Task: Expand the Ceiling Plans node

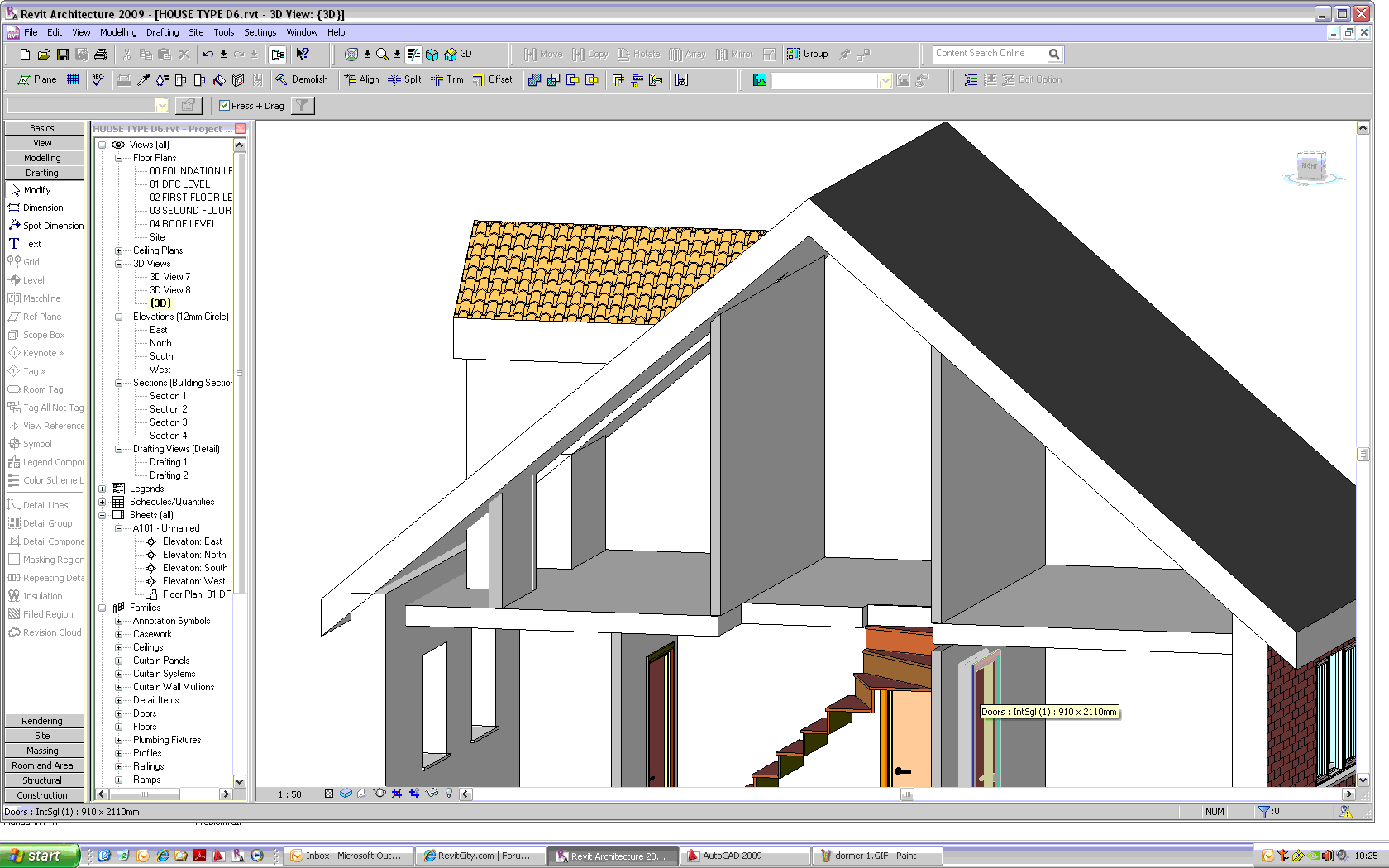Action: click(x=118, y=250)
